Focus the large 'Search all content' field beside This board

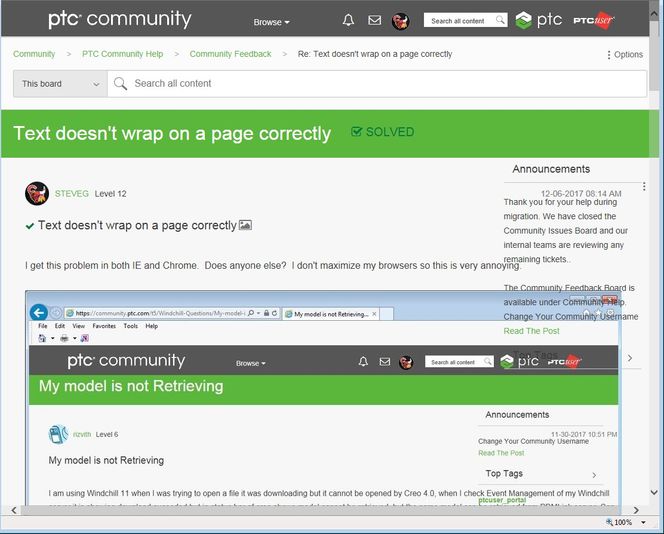(377, 84)
